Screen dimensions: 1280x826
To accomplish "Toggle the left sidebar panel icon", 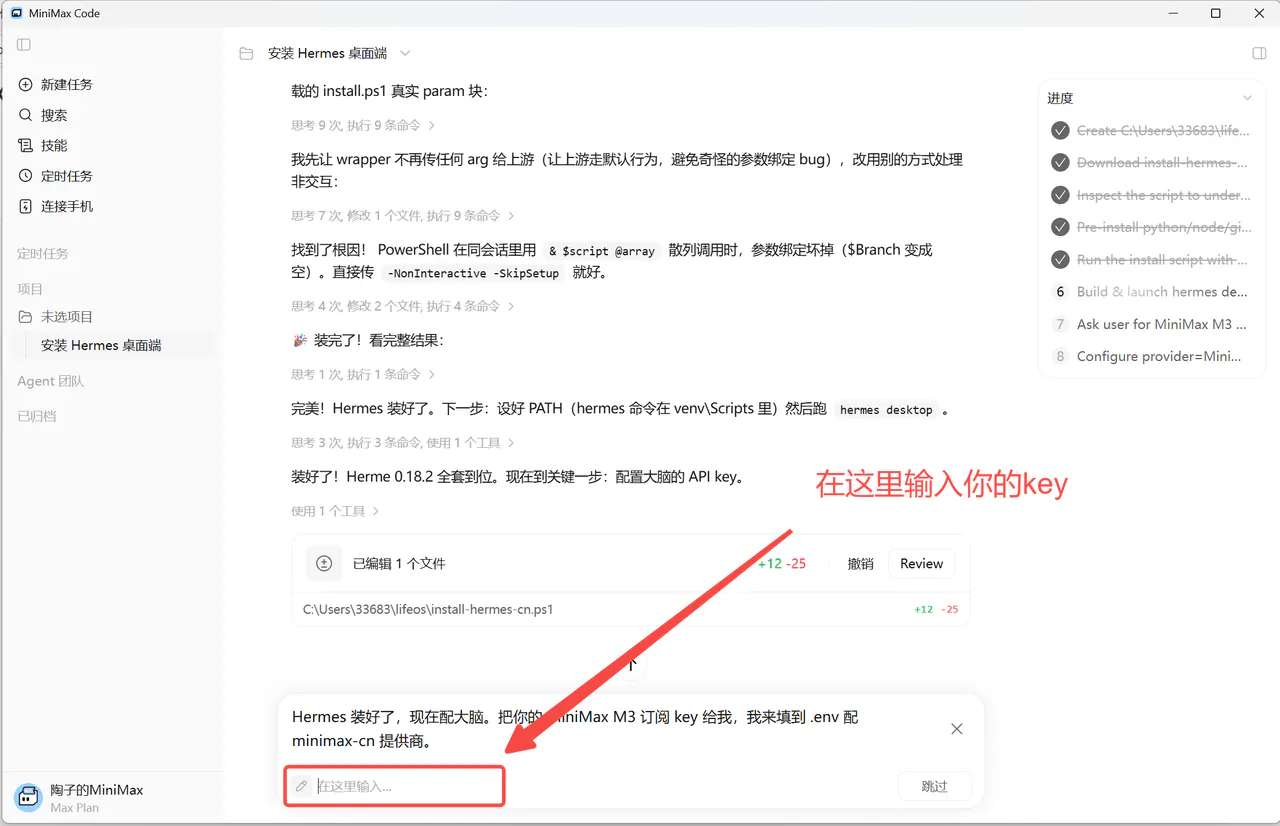I will pos(24,44).
